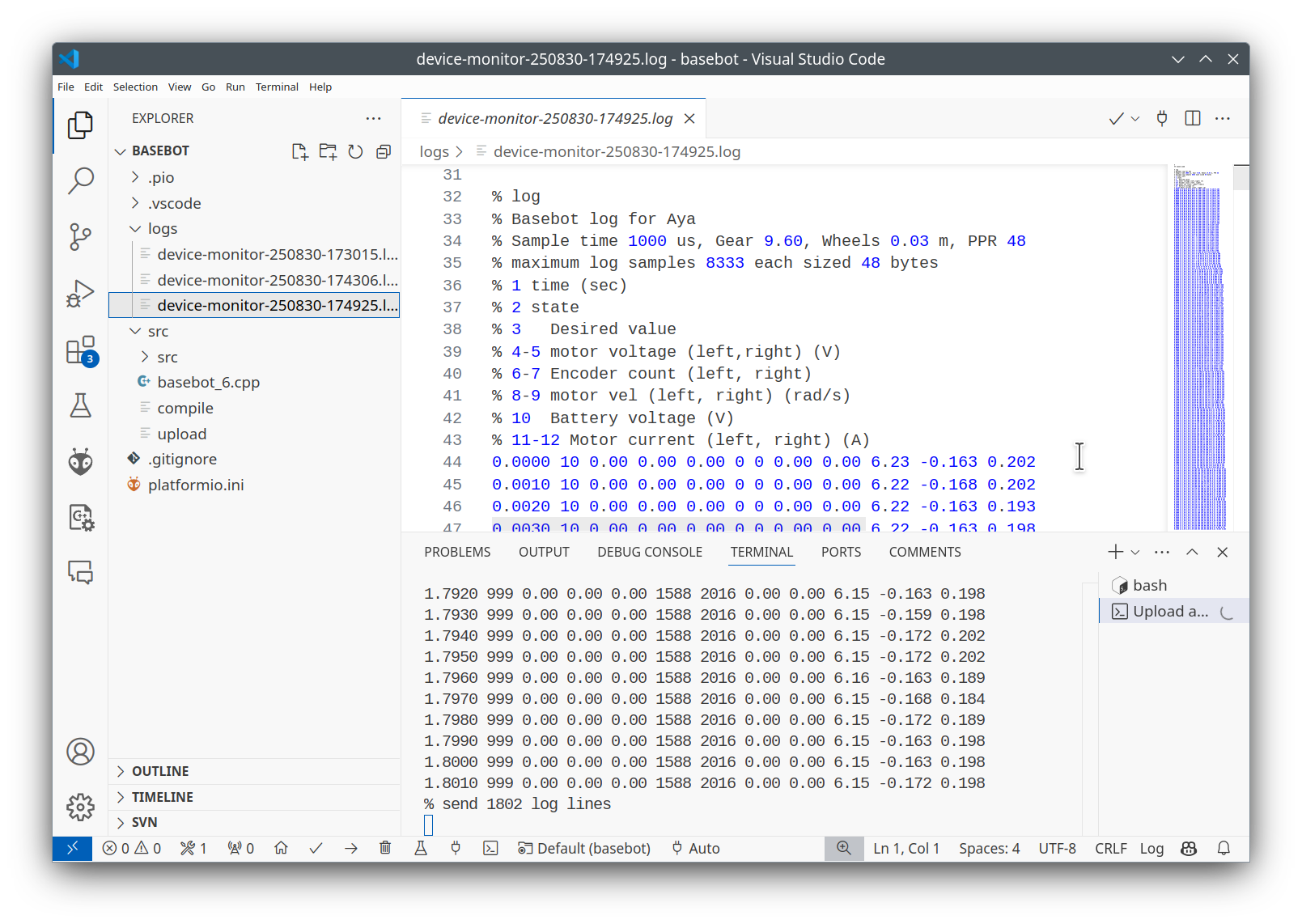
Task: Toggle the Auto serial port setting
Action: pos(696,848)
